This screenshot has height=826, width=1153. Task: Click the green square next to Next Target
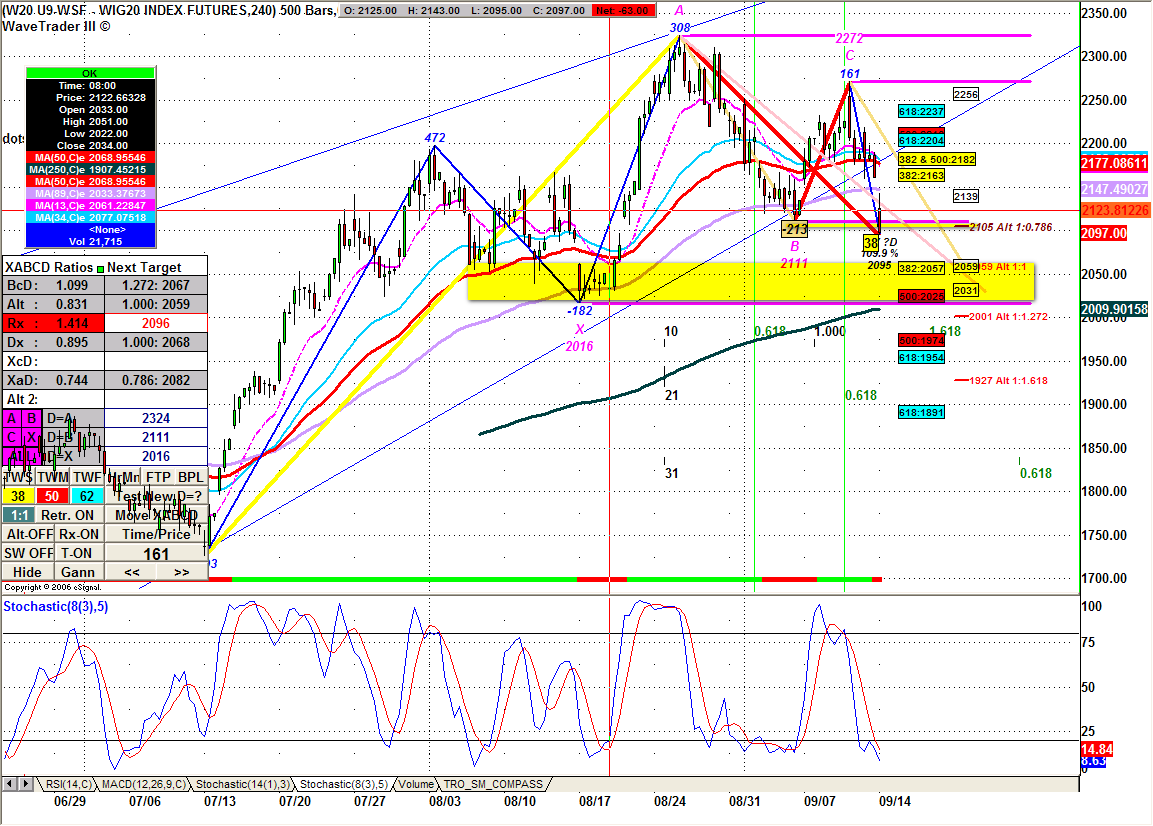[x=101, y=268]
